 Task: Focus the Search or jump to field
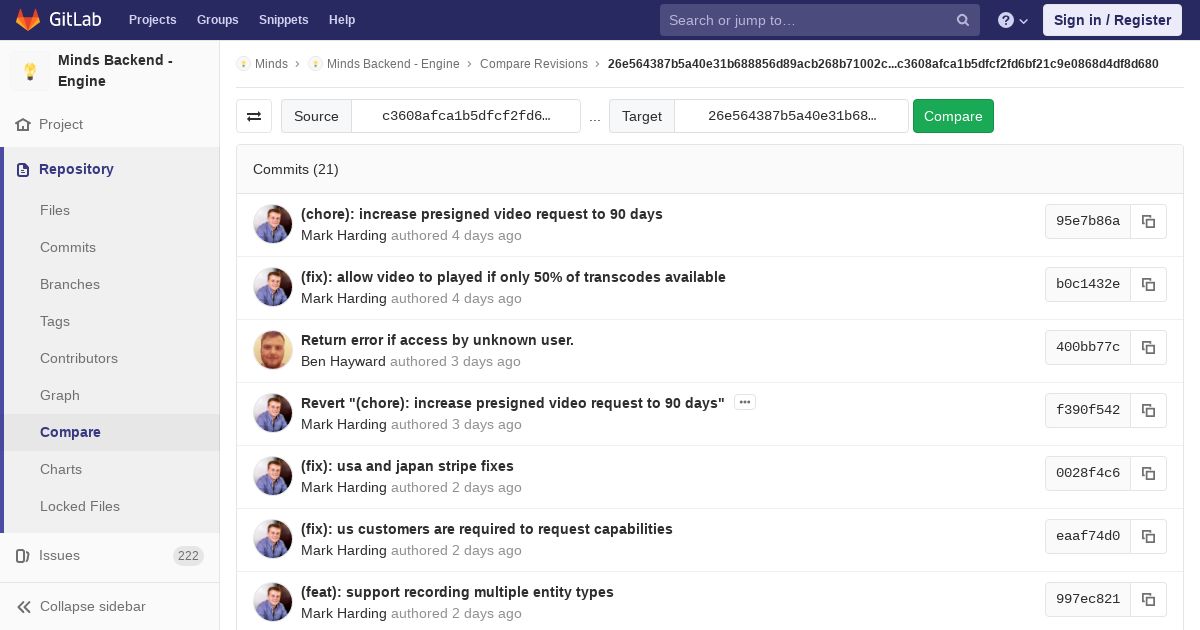pos(805,20)
